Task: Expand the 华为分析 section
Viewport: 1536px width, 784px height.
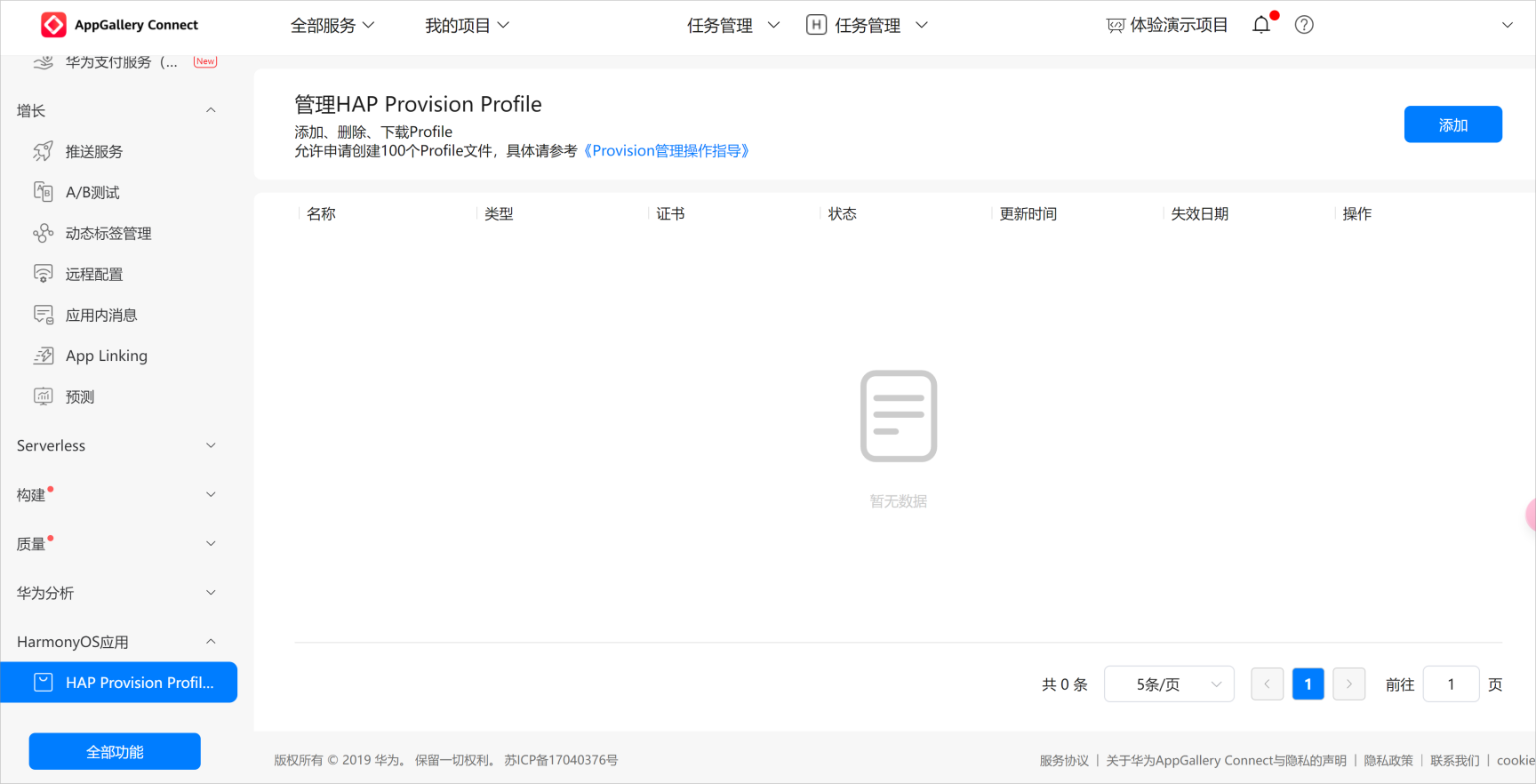Action: point(211,593)
